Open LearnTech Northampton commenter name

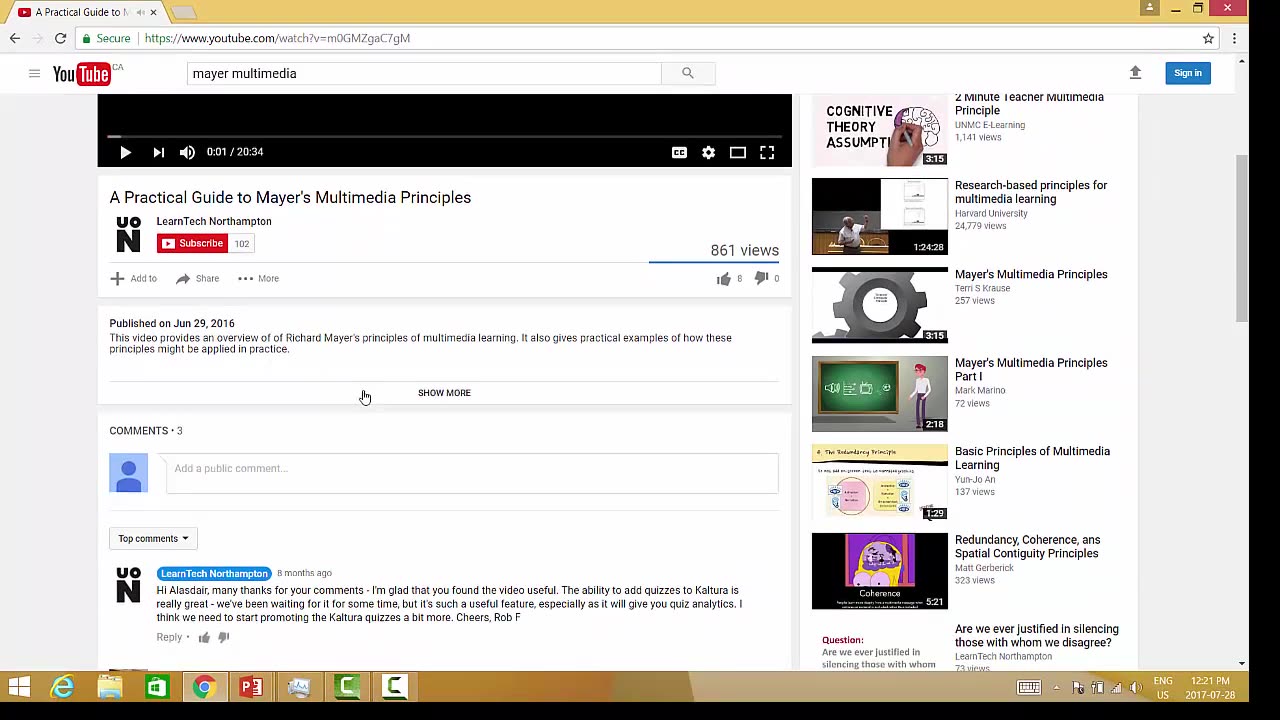[214, 573]
